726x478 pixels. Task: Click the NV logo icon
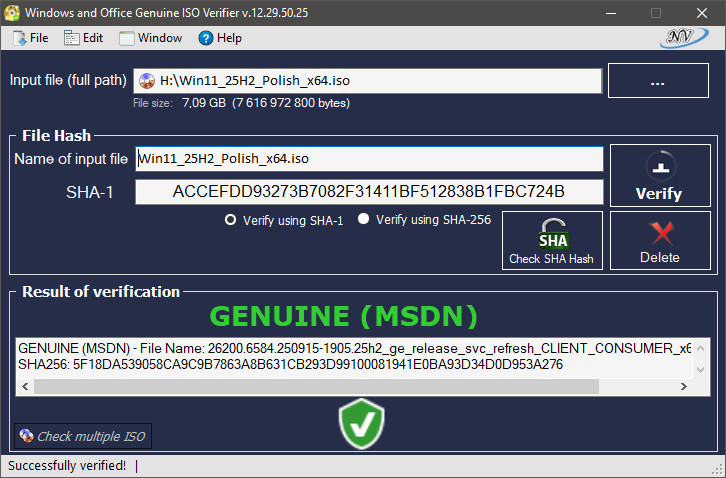click(684, 38)
